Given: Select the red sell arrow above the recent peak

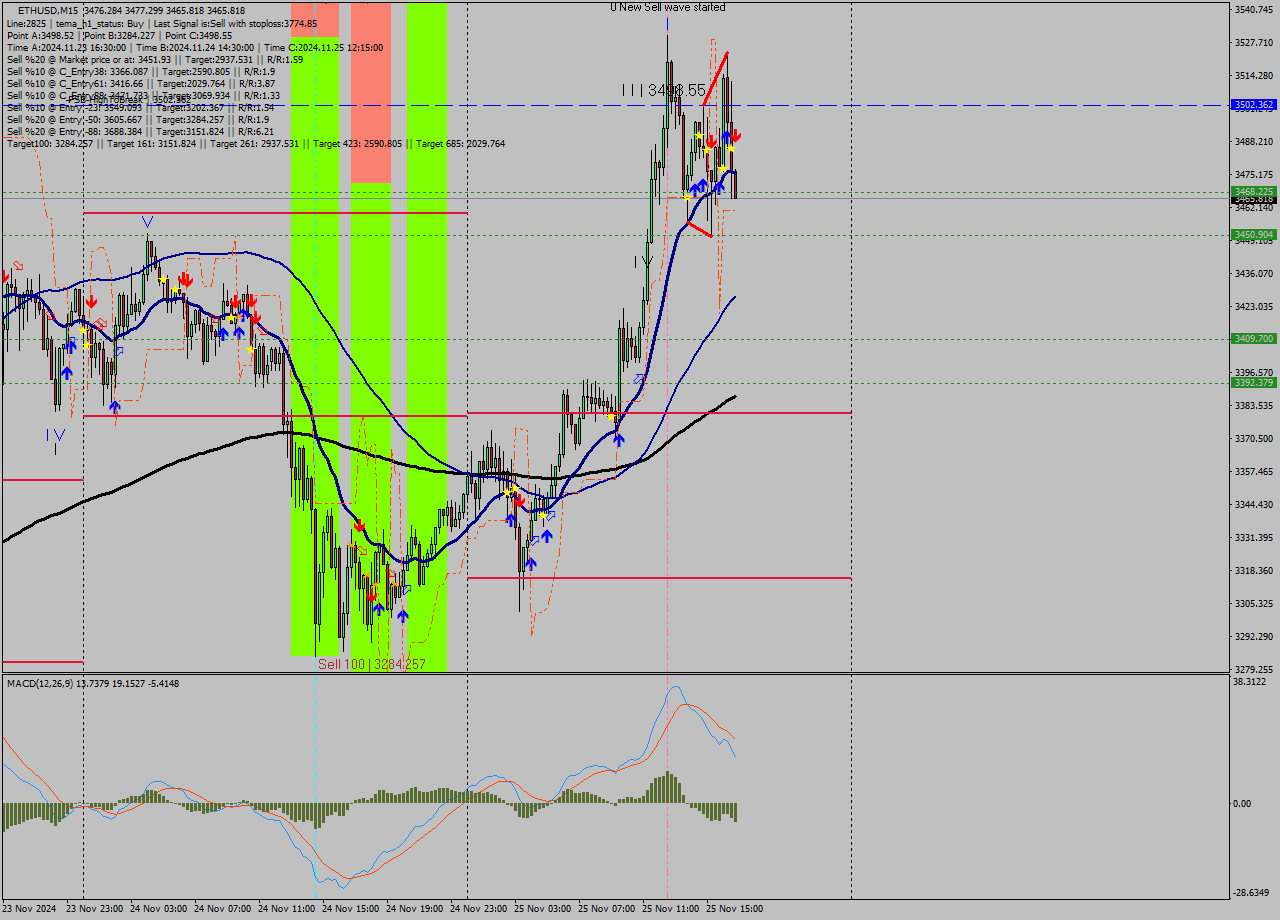Looking at the screenshot, I should pos(736,136).
